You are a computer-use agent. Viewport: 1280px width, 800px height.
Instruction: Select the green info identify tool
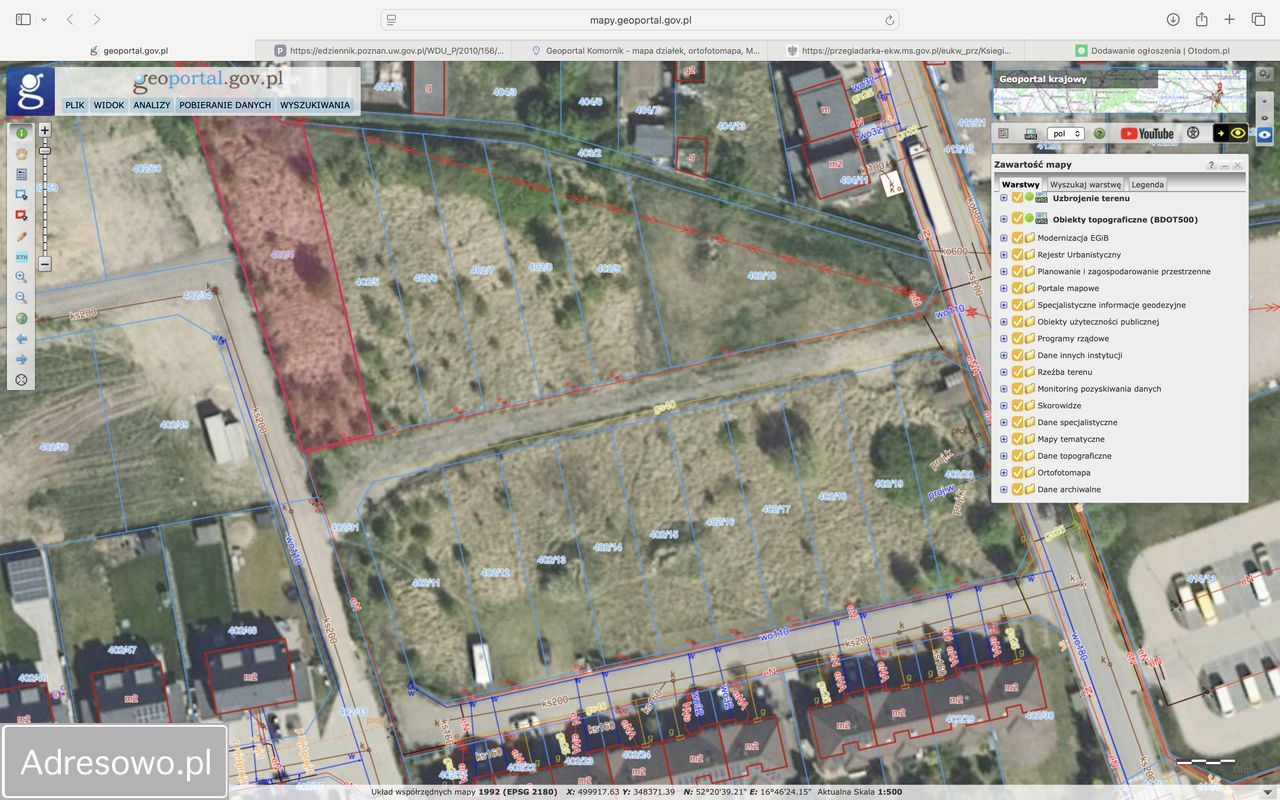[21, 133]
